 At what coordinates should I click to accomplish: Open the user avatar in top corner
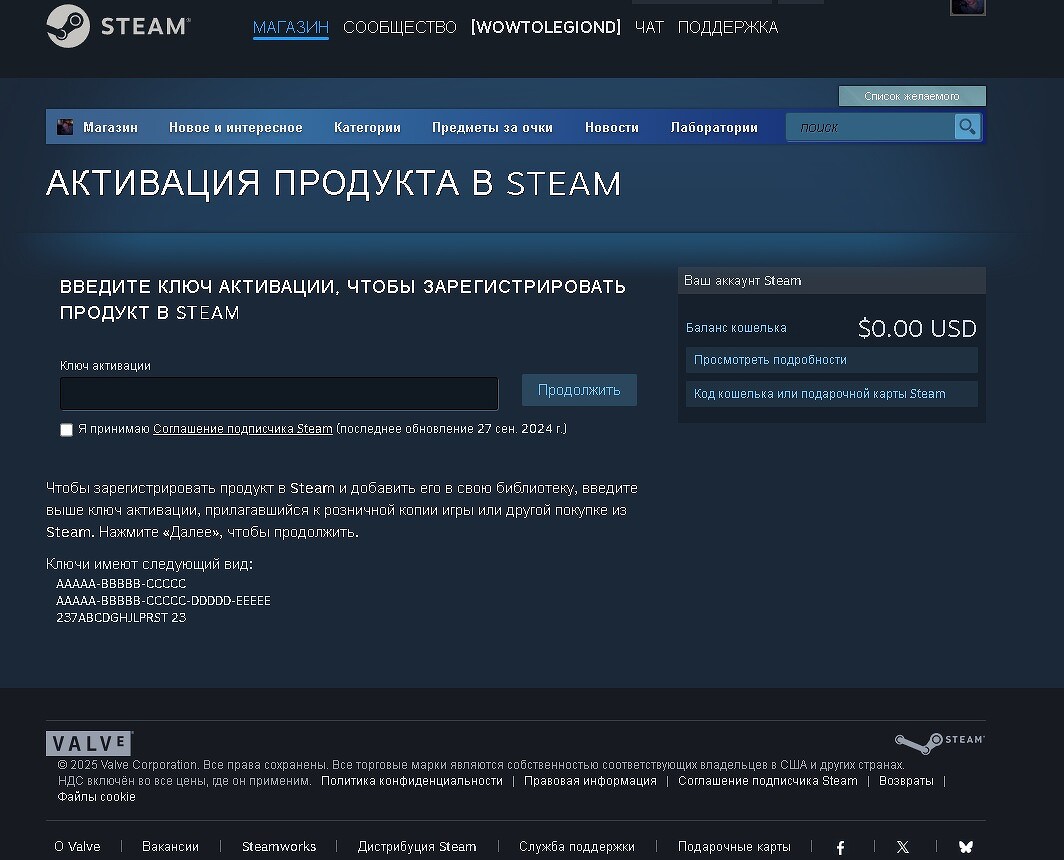point(967,7)
